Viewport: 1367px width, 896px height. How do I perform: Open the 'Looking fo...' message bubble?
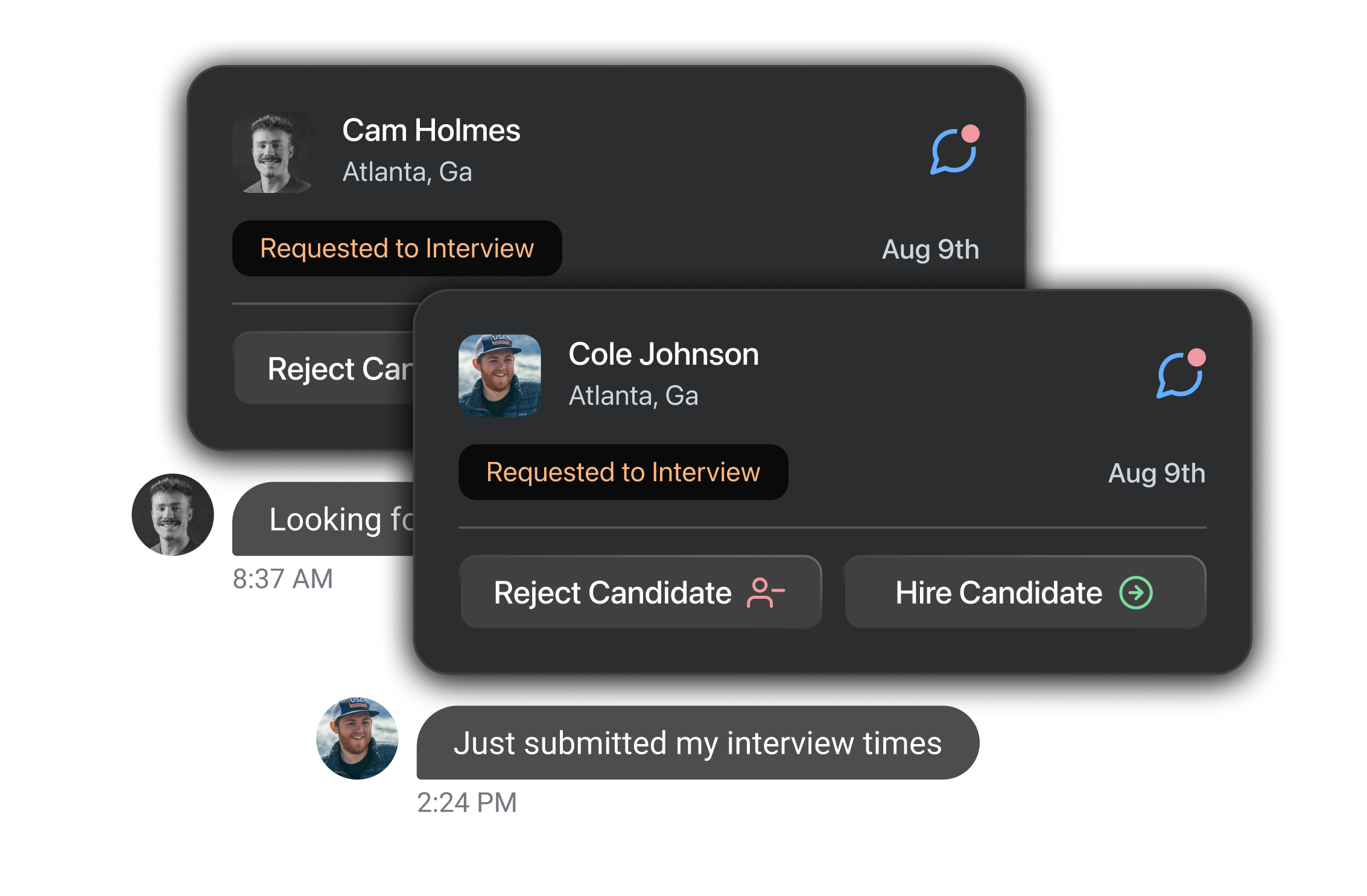pyautogui.click(x=324, y=519)
